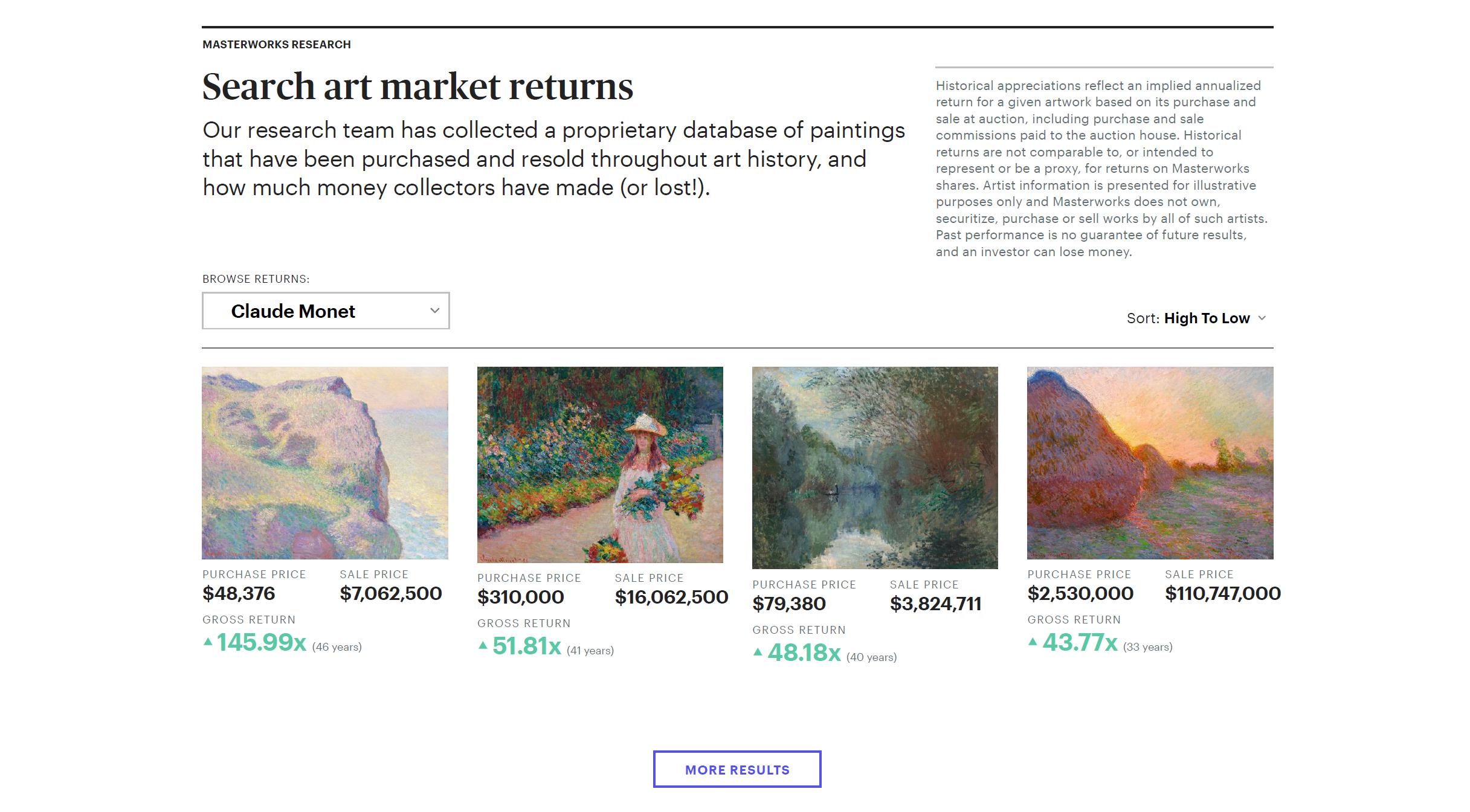Click the MORE RESULTS button
This screenshot has width=1470, height=812.
[x=737, y=769]
